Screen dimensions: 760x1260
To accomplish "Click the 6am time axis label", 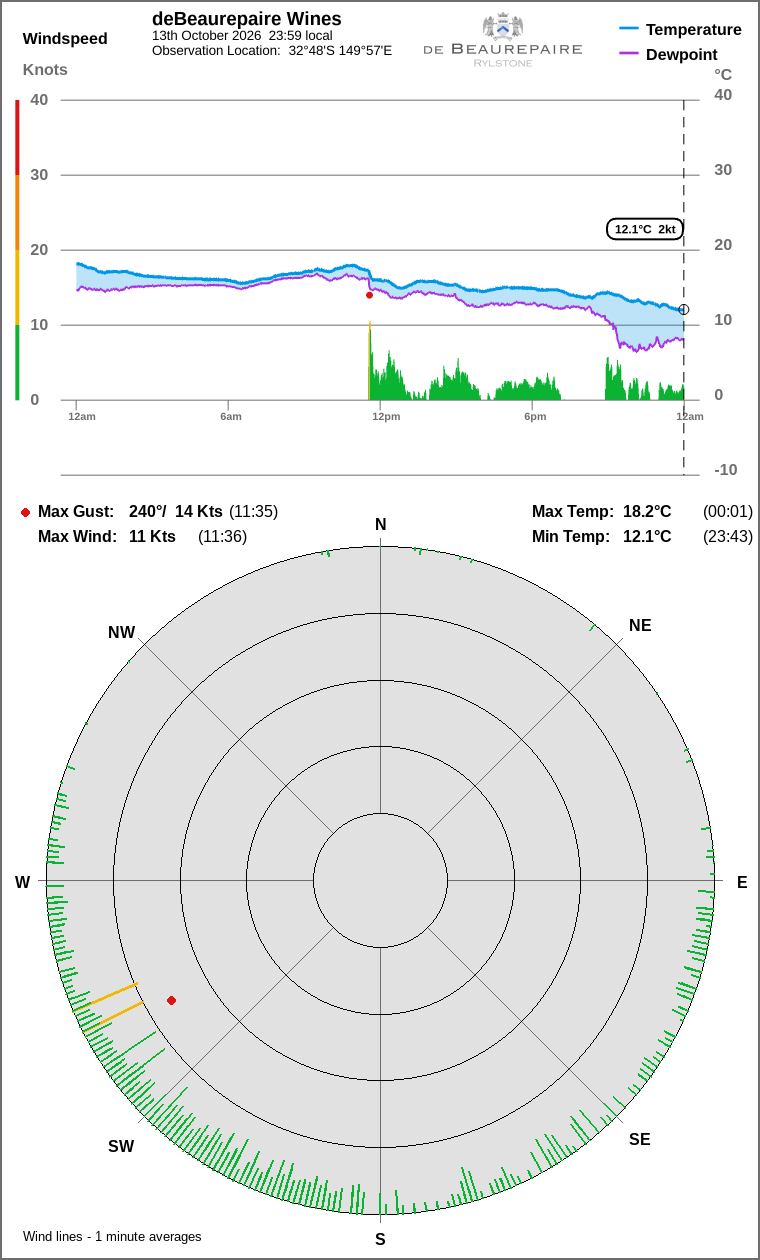I will click(231, 416).
